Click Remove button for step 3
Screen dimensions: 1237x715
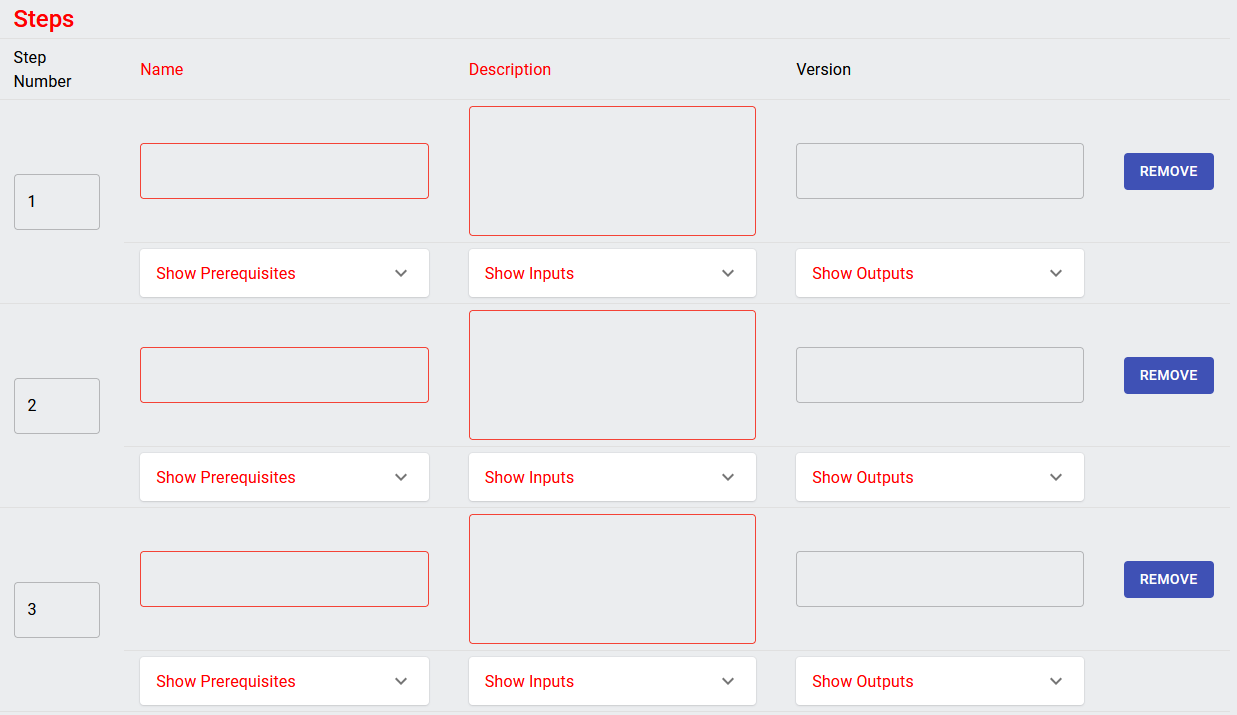tap(1168, 579)
